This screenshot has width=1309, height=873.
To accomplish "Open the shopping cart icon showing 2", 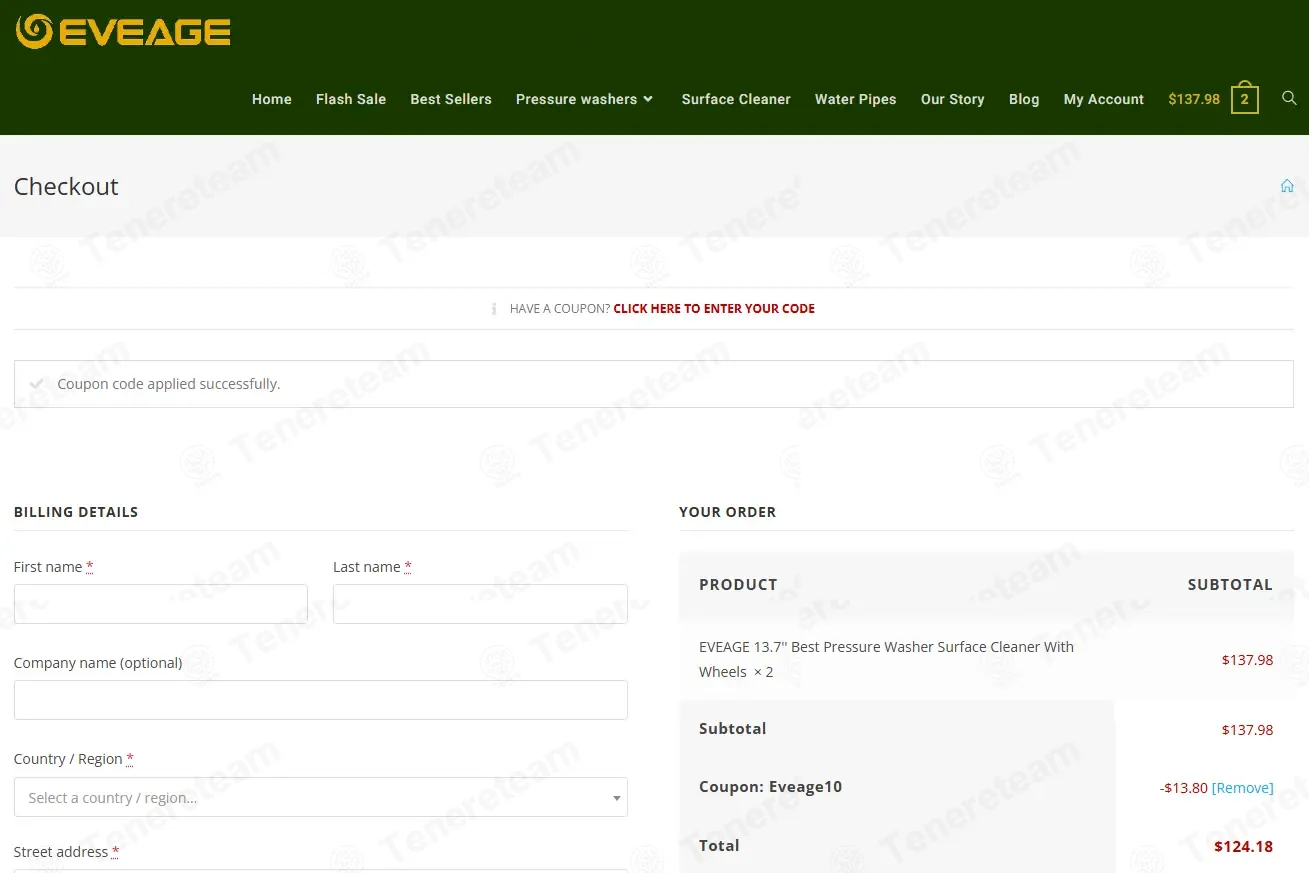I will 1245,98.
